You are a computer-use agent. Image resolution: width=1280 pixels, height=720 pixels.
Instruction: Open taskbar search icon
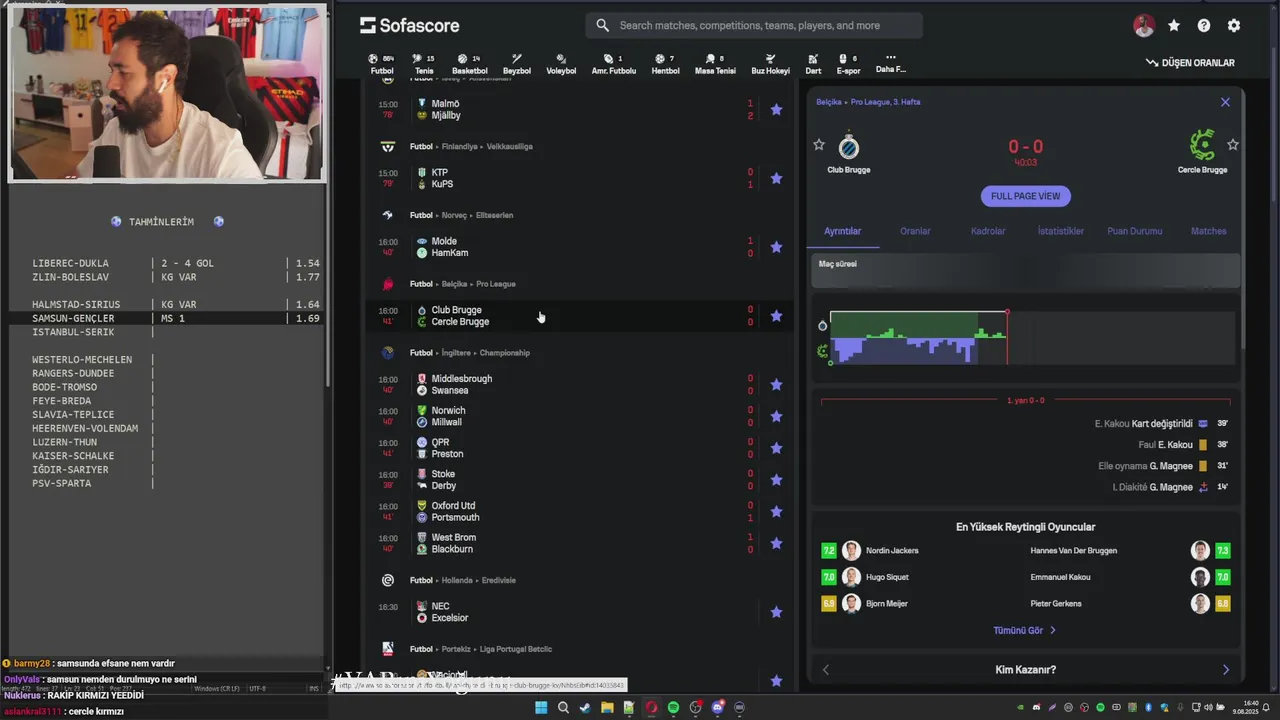pyautogui.click(x=563, y=708)
